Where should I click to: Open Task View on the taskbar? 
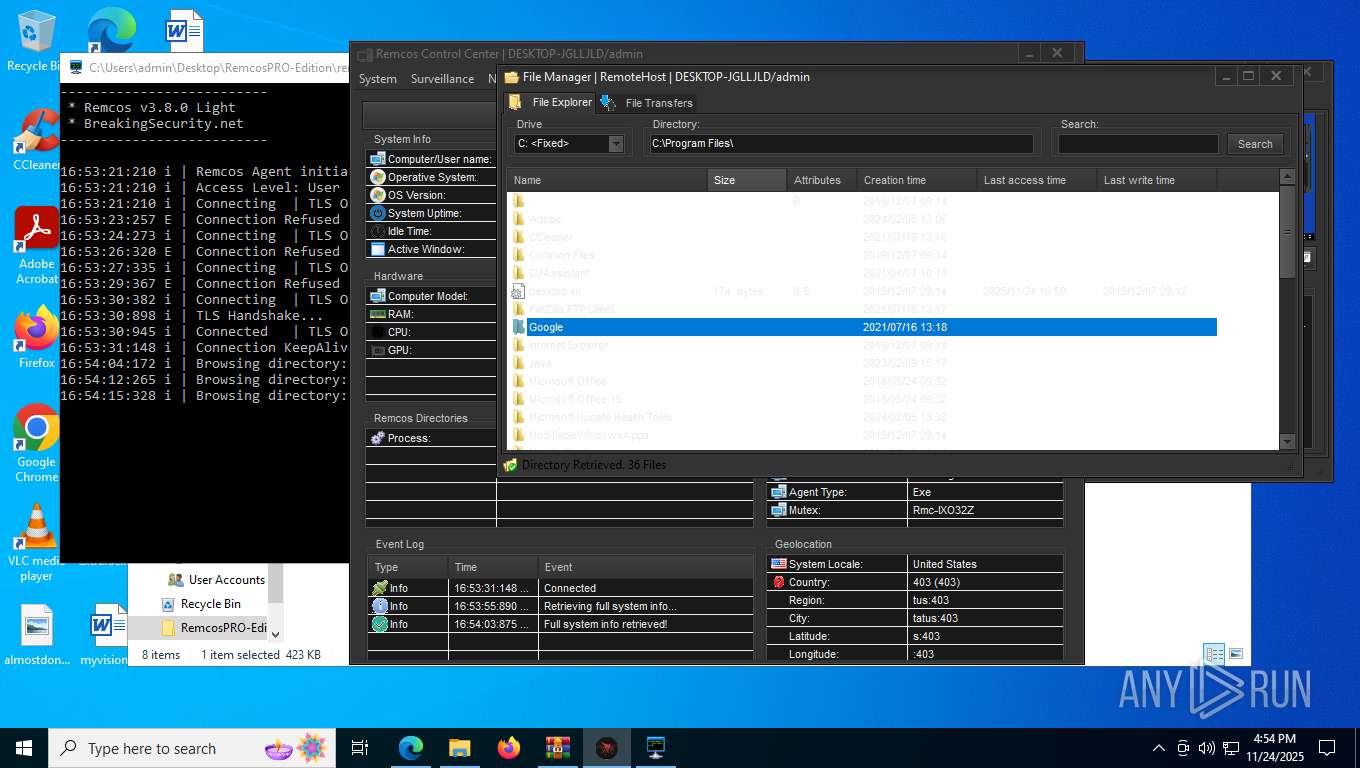click(x=360, y=748)
